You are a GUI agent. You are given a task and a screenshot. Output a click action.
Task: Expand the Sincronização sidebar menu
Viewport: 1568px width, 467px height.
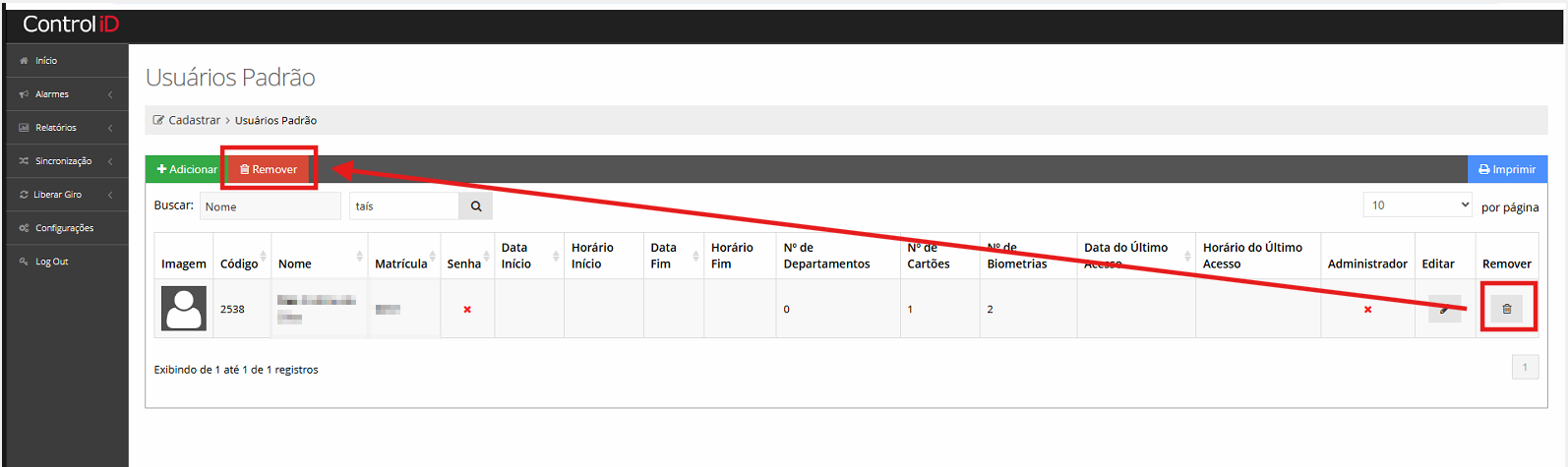pyautogui.click(x=65, y=161)
